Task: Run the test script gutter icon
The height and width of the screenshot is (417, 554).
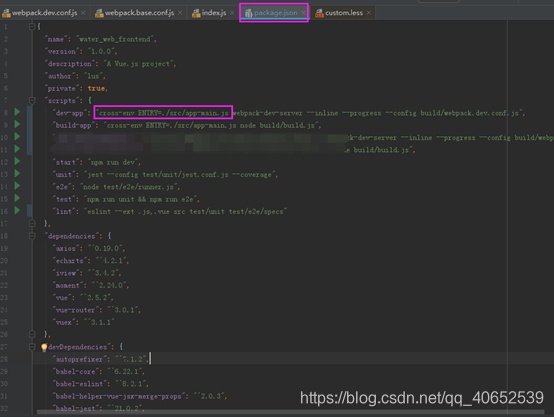Action: [x=17, y=198]
